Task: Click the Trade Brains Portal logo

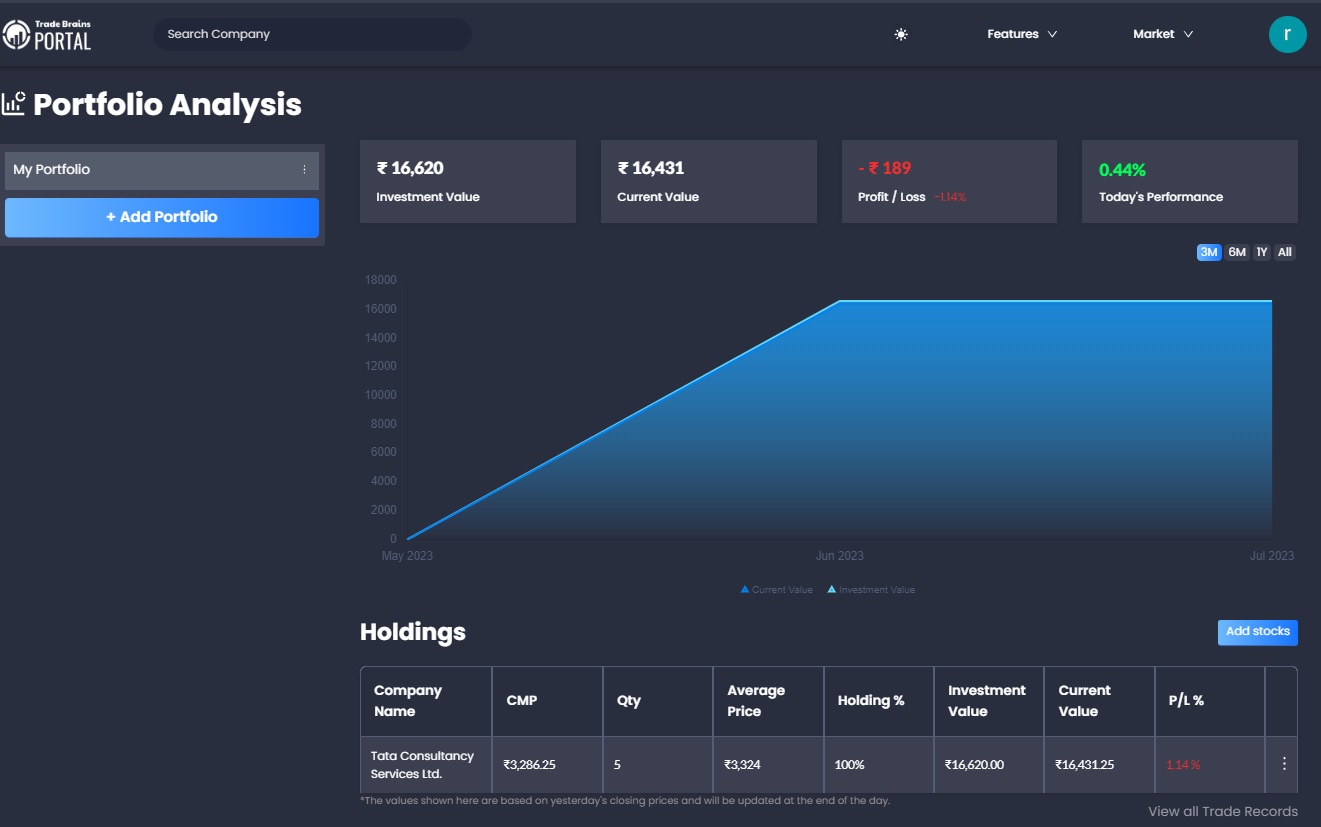Action: click(x=48, y=33)
